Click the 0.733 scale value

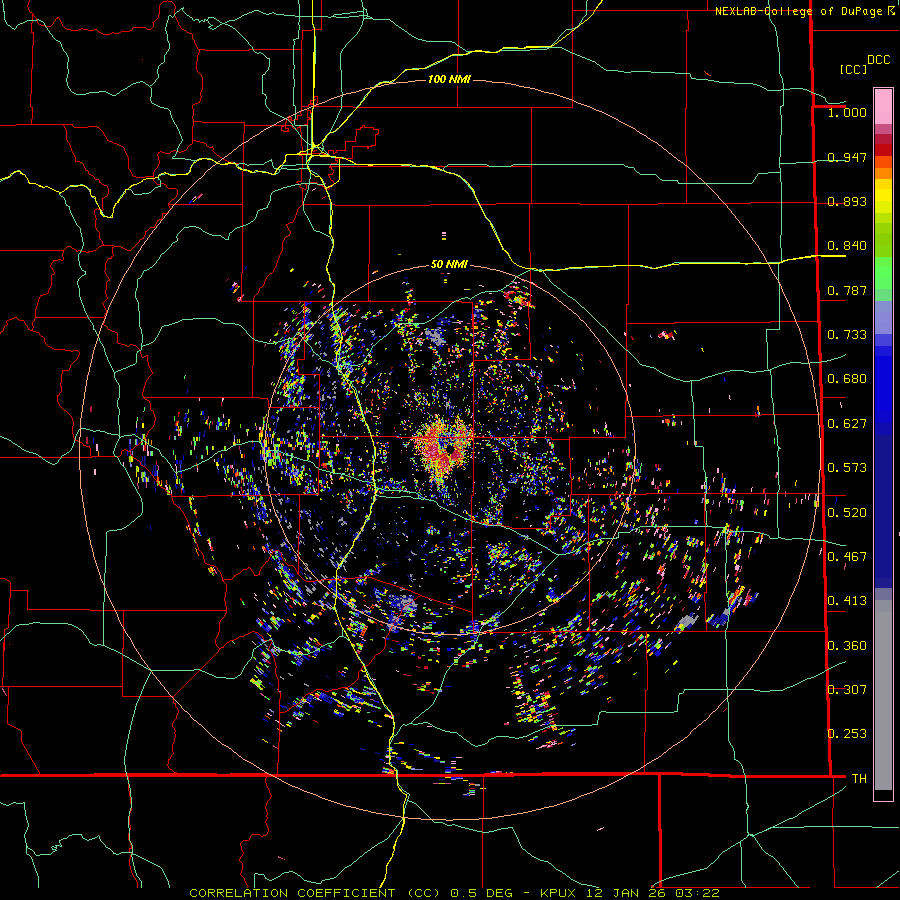[x=847, y=335]
